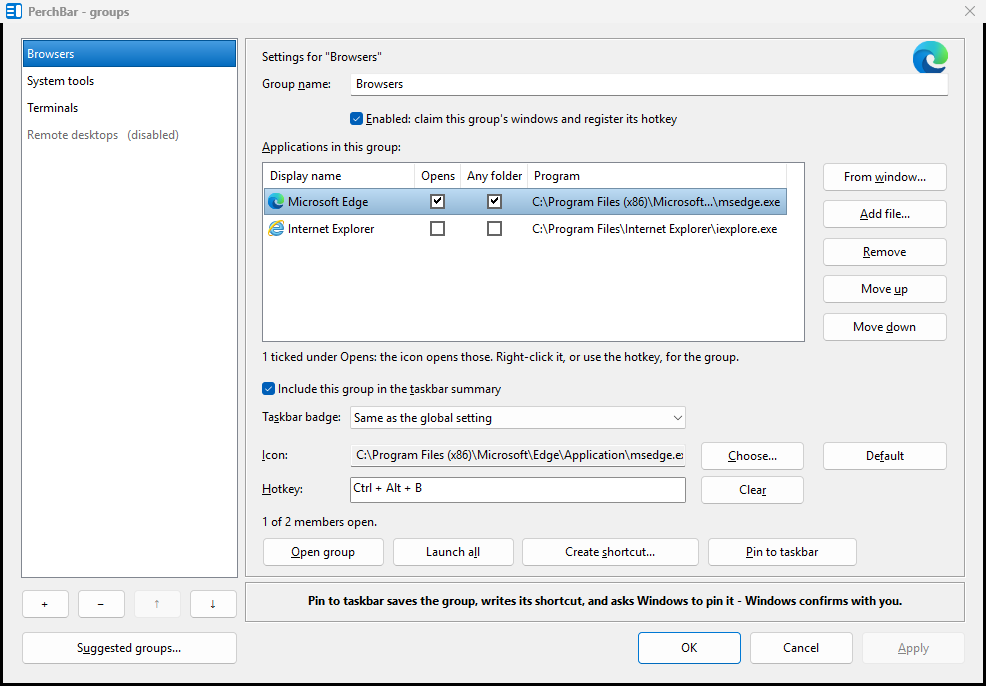
Task: Click the PerchBar app icon in title bar
Action: pos(13,11)
